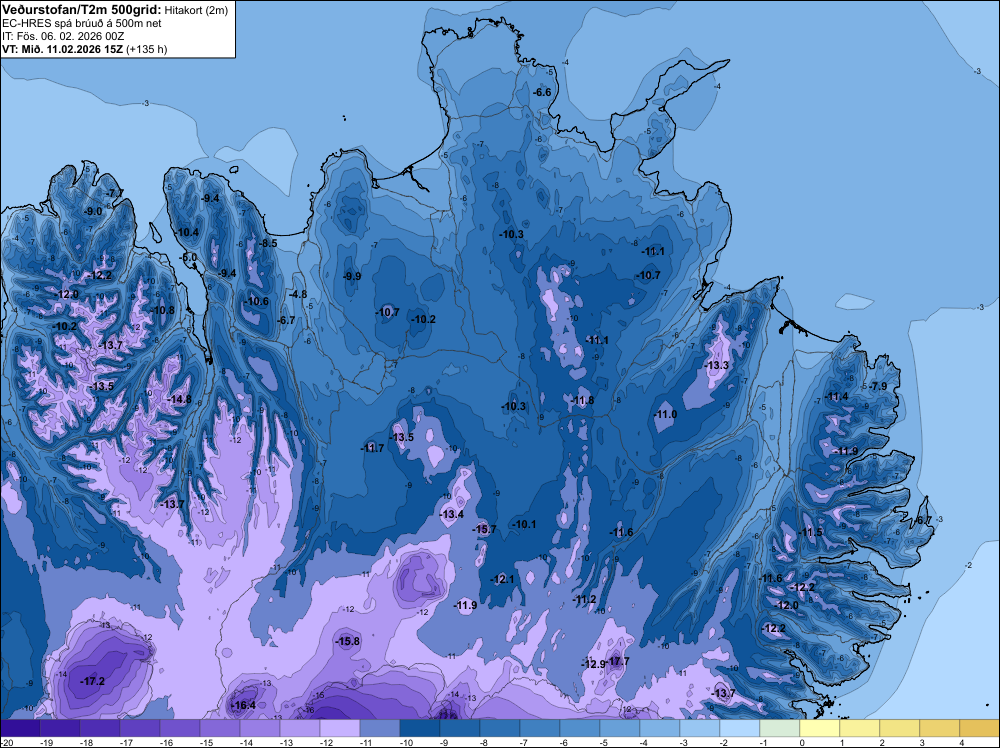
Task: Click the -17.2 temperature value
Action: [x=92, y=681]
